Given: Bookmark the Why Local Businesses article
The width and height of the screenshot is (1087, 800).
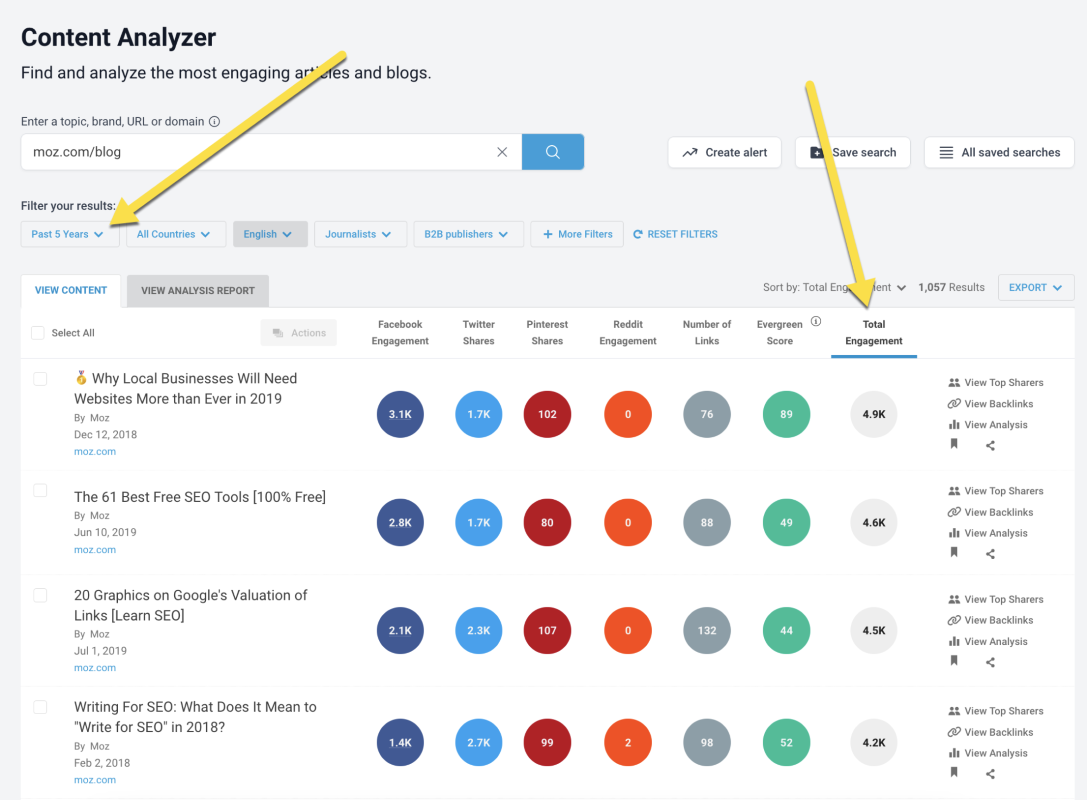Looking at the screenshot, I should [x=954, y=444].
